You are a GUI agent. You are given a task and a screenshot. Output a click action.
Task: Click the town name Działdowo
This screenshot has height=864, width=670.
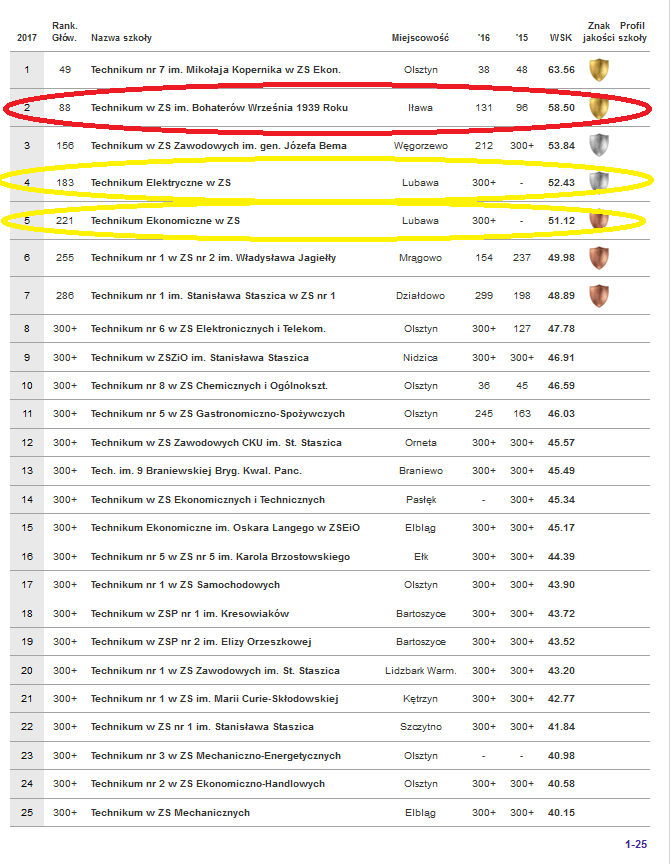pos(420,296)
